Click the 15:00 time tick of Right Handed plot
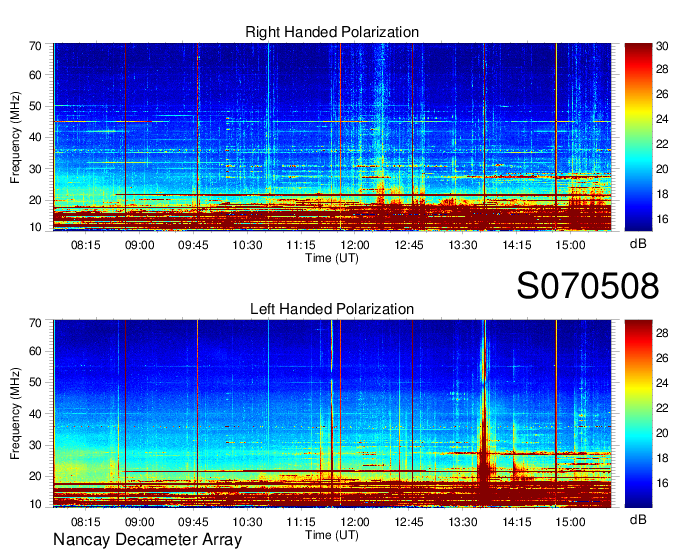The height and width of the screenshot is (552, 680). coord(570,245)
